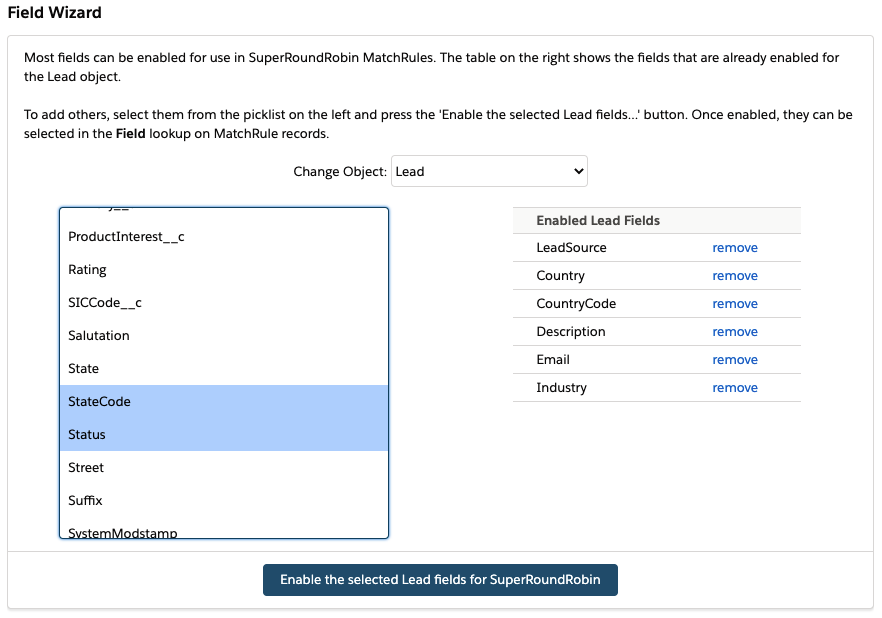Remove the Industry enabled field
Viewport: 882px width, 618px height.
(x=735, y=388)
